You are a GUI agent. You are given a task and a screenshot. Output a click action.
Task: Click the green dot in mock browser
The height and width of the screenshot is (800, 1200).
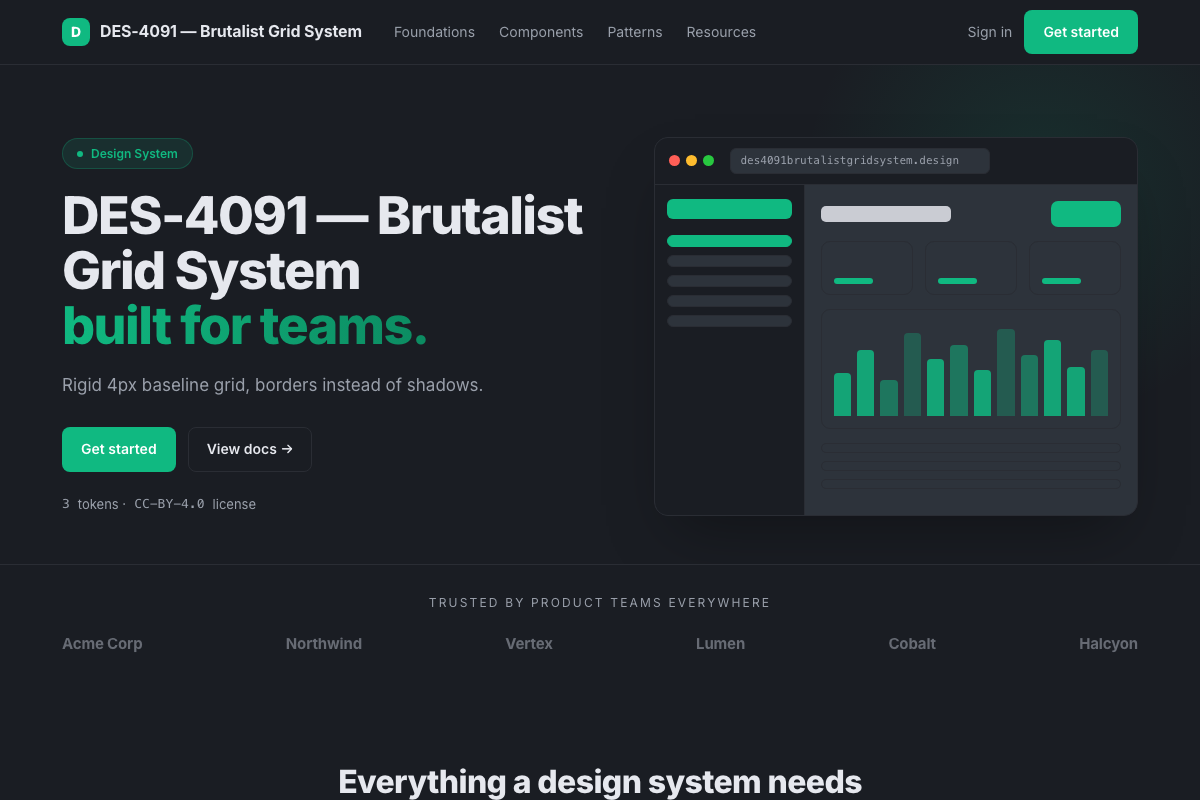click(x=708, y=160)
